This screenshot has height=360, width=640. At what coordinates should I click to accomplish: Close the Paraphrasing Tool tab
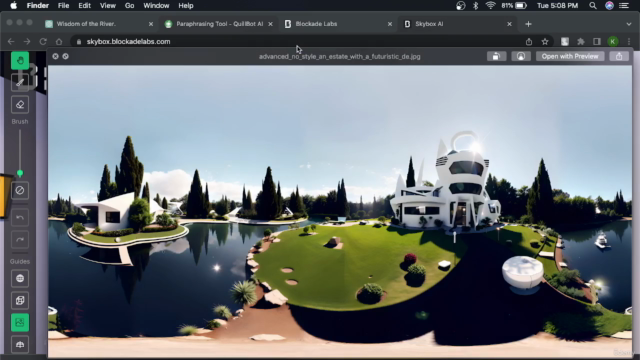270,24
